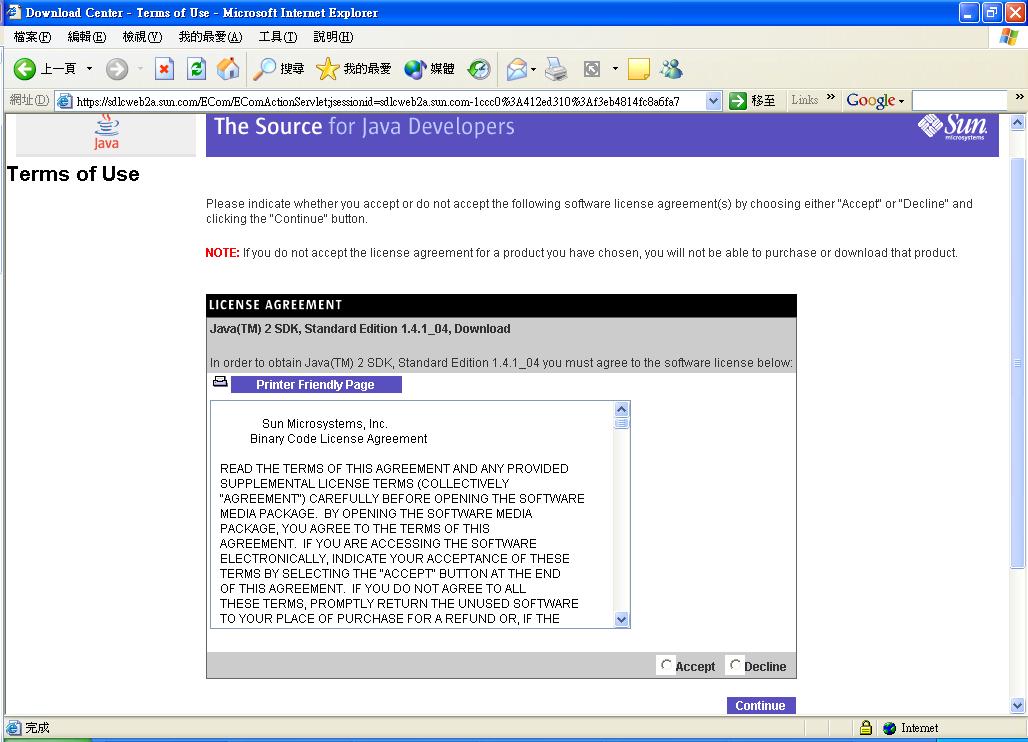Click the LICENSE AGREEMENT header text

click(x=275, y=305)
